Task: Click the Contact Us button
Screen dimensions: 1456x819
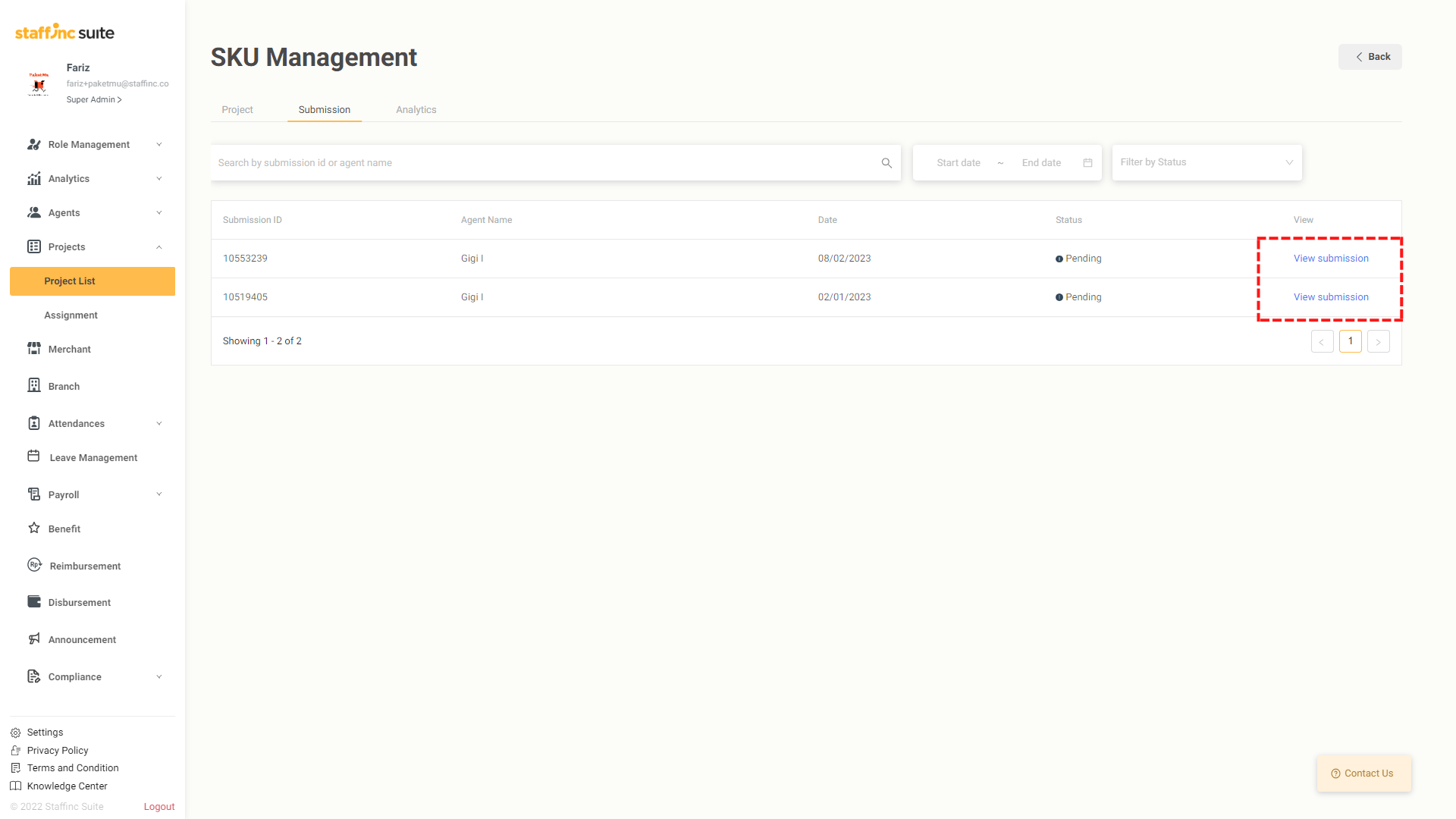Action: [x=1363, y=773]
